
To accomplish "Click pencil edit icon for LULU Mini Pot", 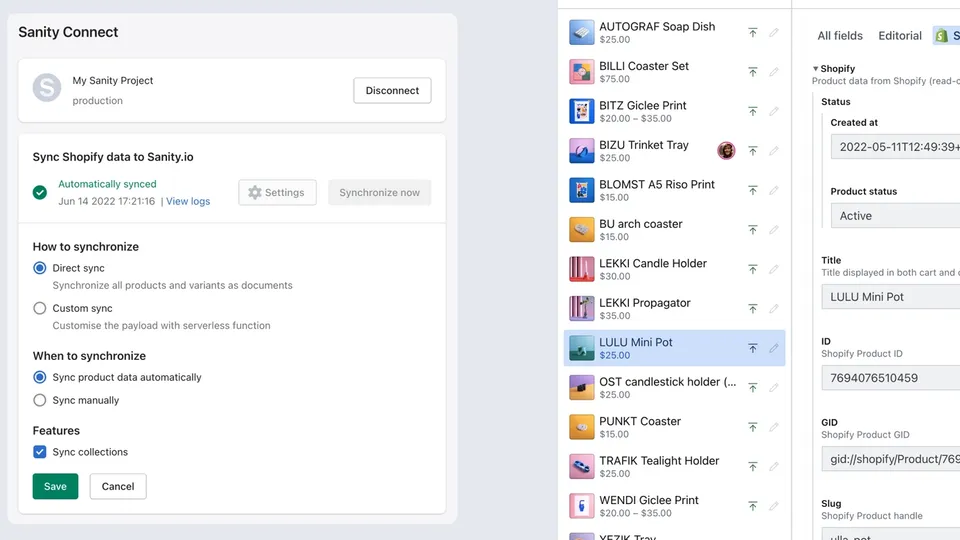I will tap(774, 348).
